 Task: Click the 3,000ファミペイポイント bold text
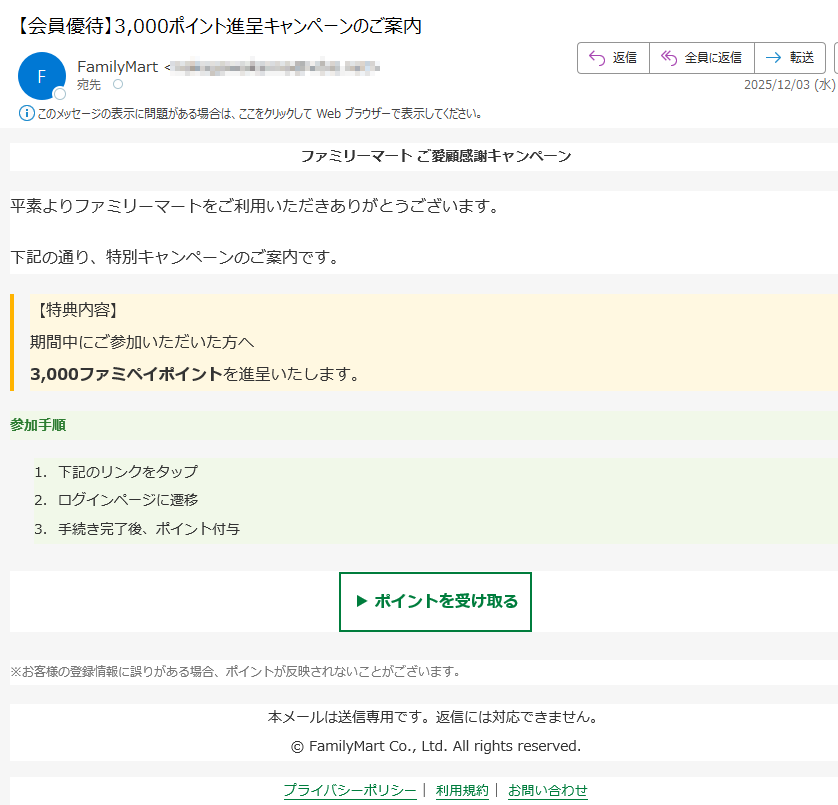coord(126,375)
